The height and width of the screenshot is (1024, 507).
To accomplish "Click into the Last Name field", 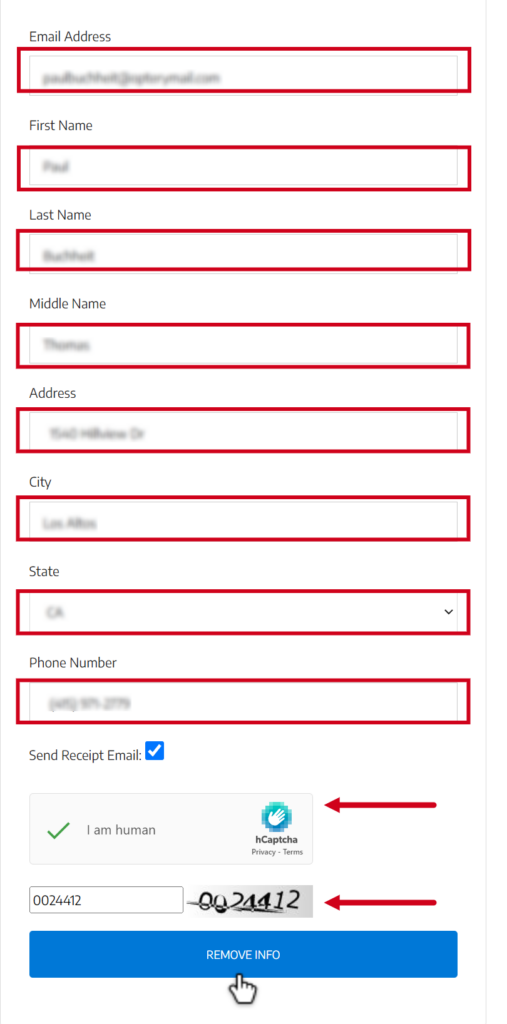I will [x=243, y=254].
